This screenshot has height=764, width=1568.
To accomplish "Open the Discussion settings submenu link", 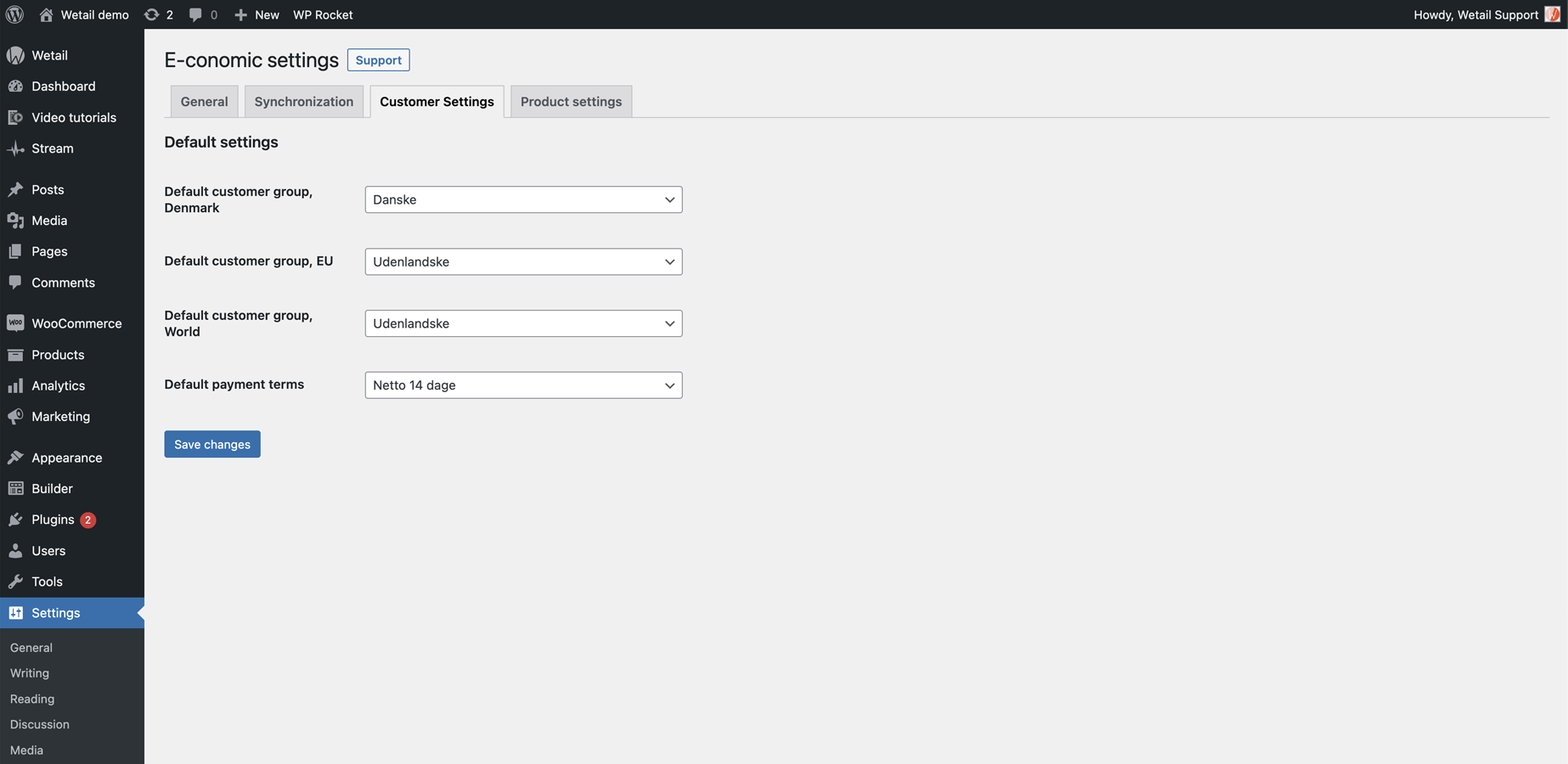I will pyautogui.click(x=40, y=724).
